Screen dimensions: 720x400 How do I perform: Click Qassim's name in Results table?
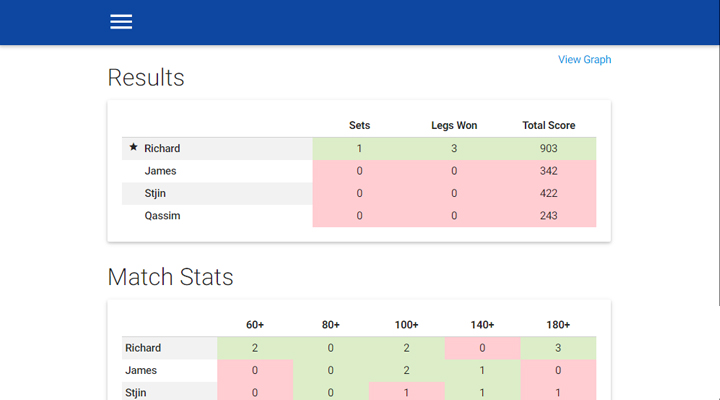(163, 216)
